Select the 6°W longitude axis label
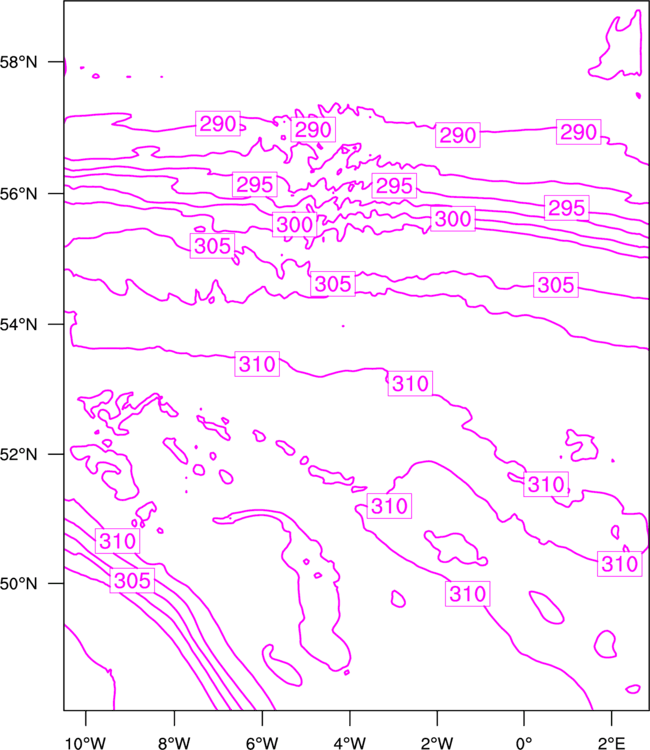 click(x=262, y=743)
